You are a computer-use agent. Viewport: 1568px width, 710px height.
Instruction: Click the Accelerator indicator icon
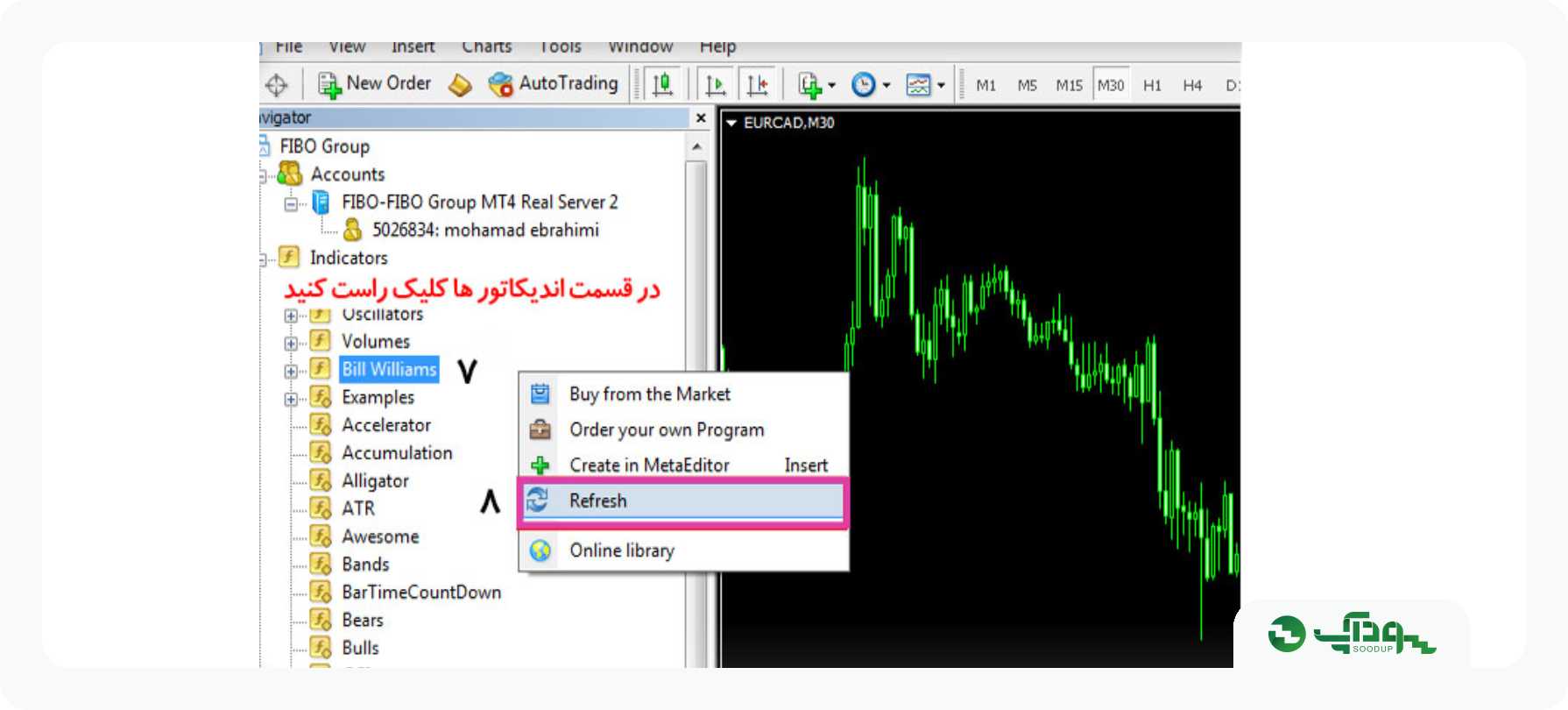pyautogui.click(x=321, y=425)
